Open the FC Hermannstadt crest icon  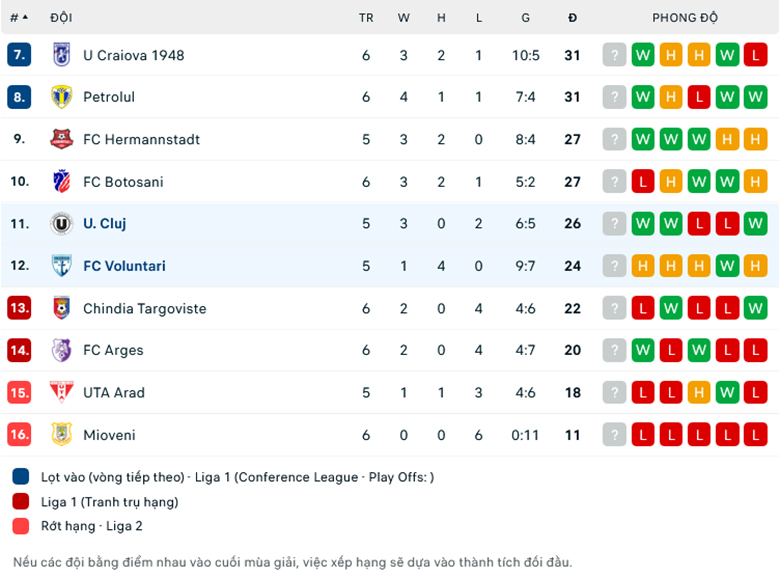(x=62, y=139)
